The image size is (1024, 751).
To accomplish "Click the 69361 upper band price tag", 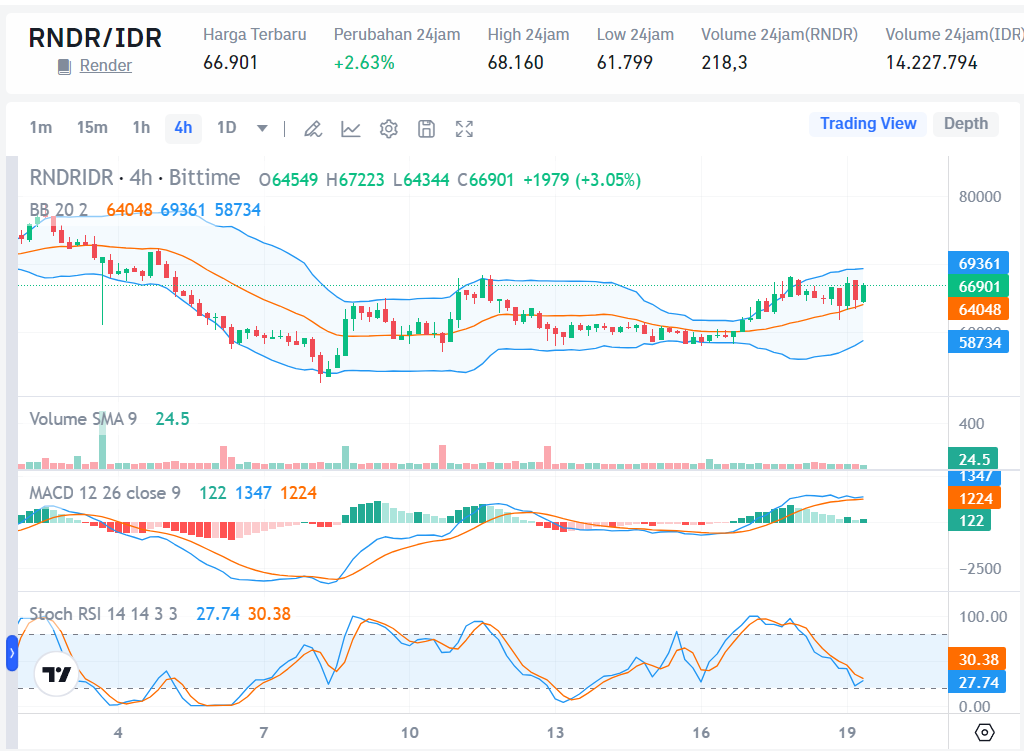I will [x=978, y=263].
